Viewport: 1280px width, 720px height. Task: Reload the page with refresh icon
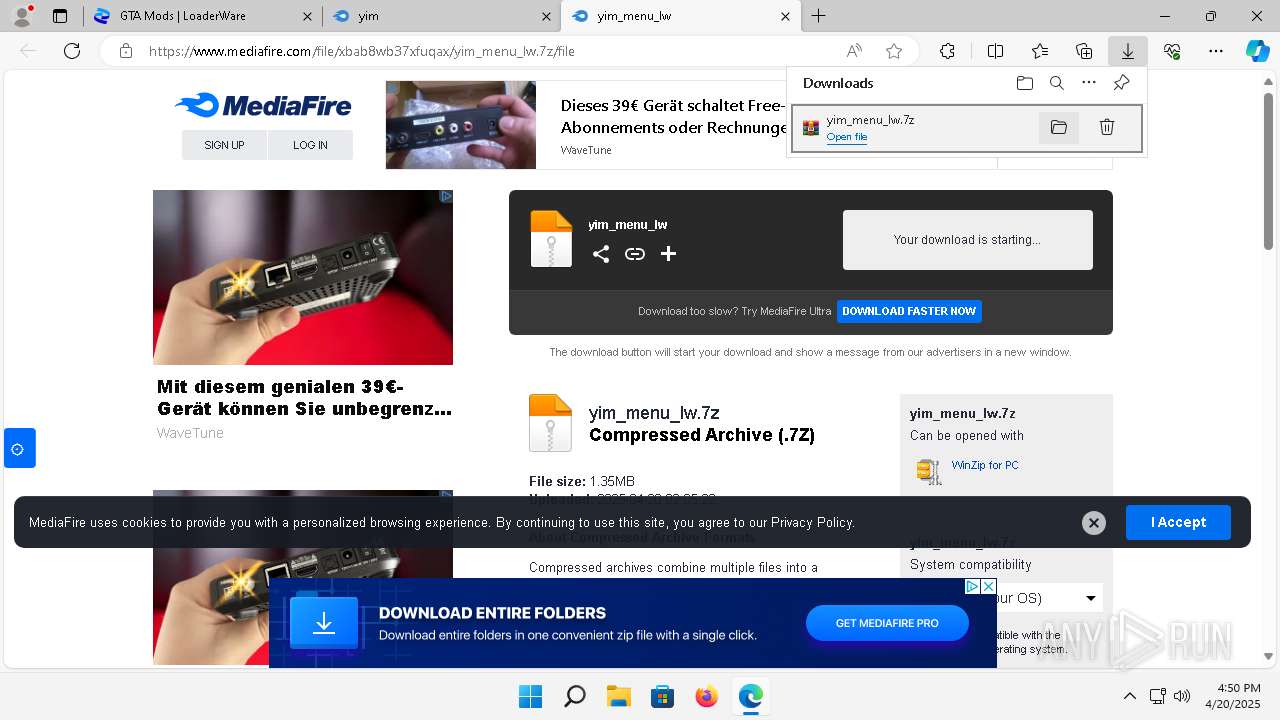(x=72, y=51)
